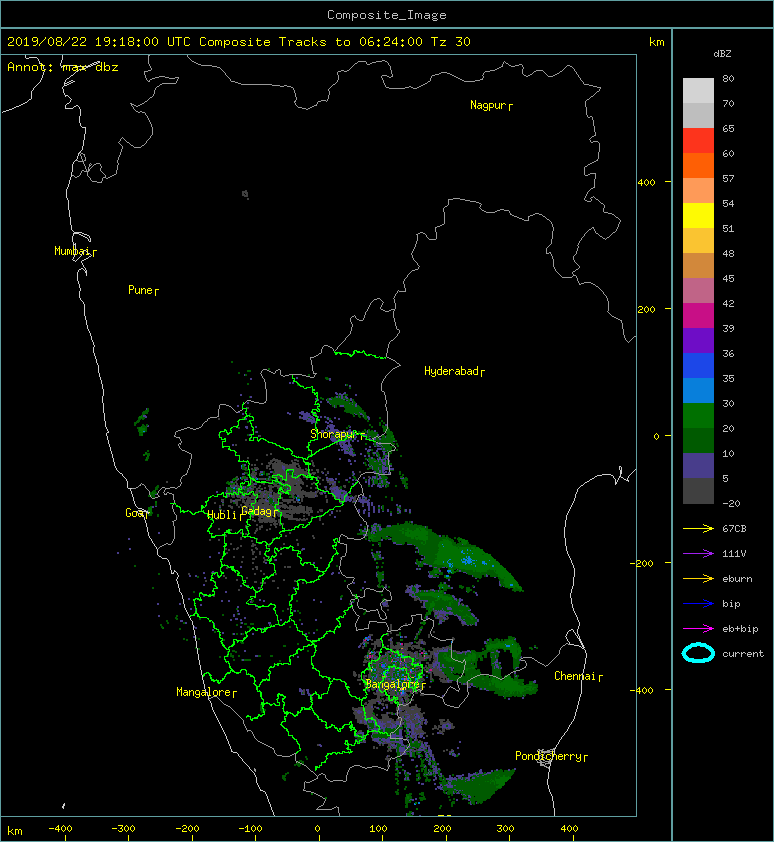
Task: Click the -300 tick on bottom axis
Action: pyautogui.click(x=123, y=829)
